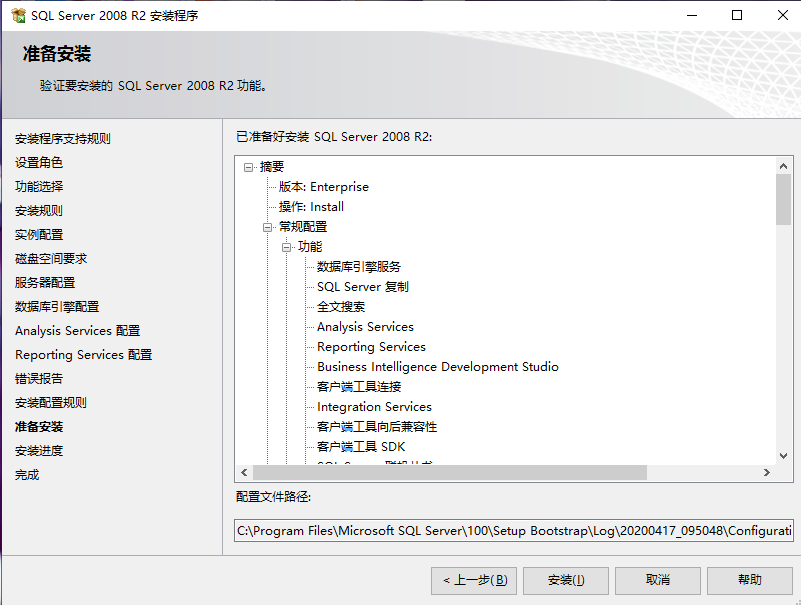The width and height of the screenshot is (801, 605).
Task: Click the 安装(I) button
Action: pyautogui.click(x=565, y=580)
